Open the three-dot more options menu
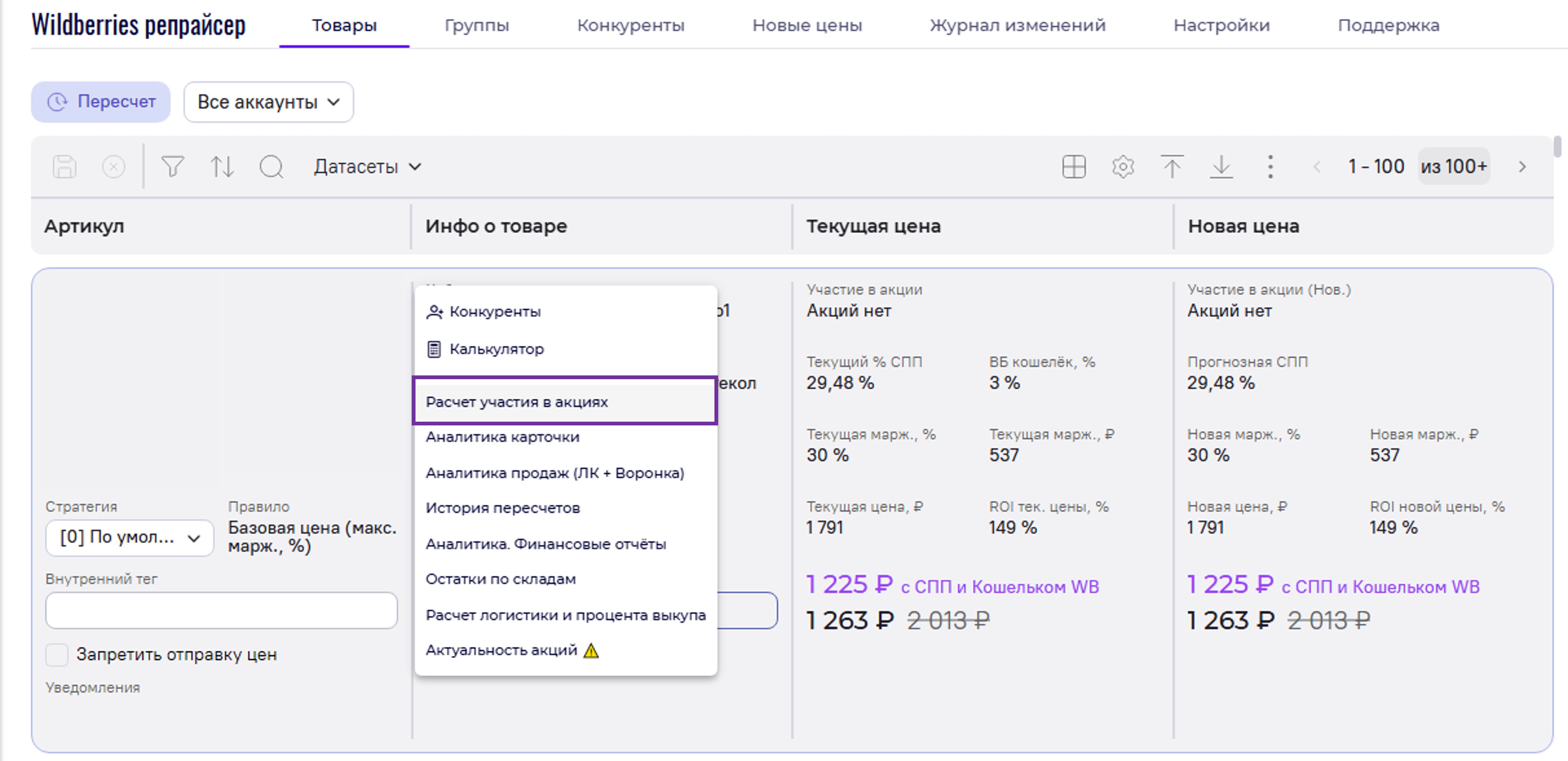Screen dimensions: 1568x761 pos(1270,166)
